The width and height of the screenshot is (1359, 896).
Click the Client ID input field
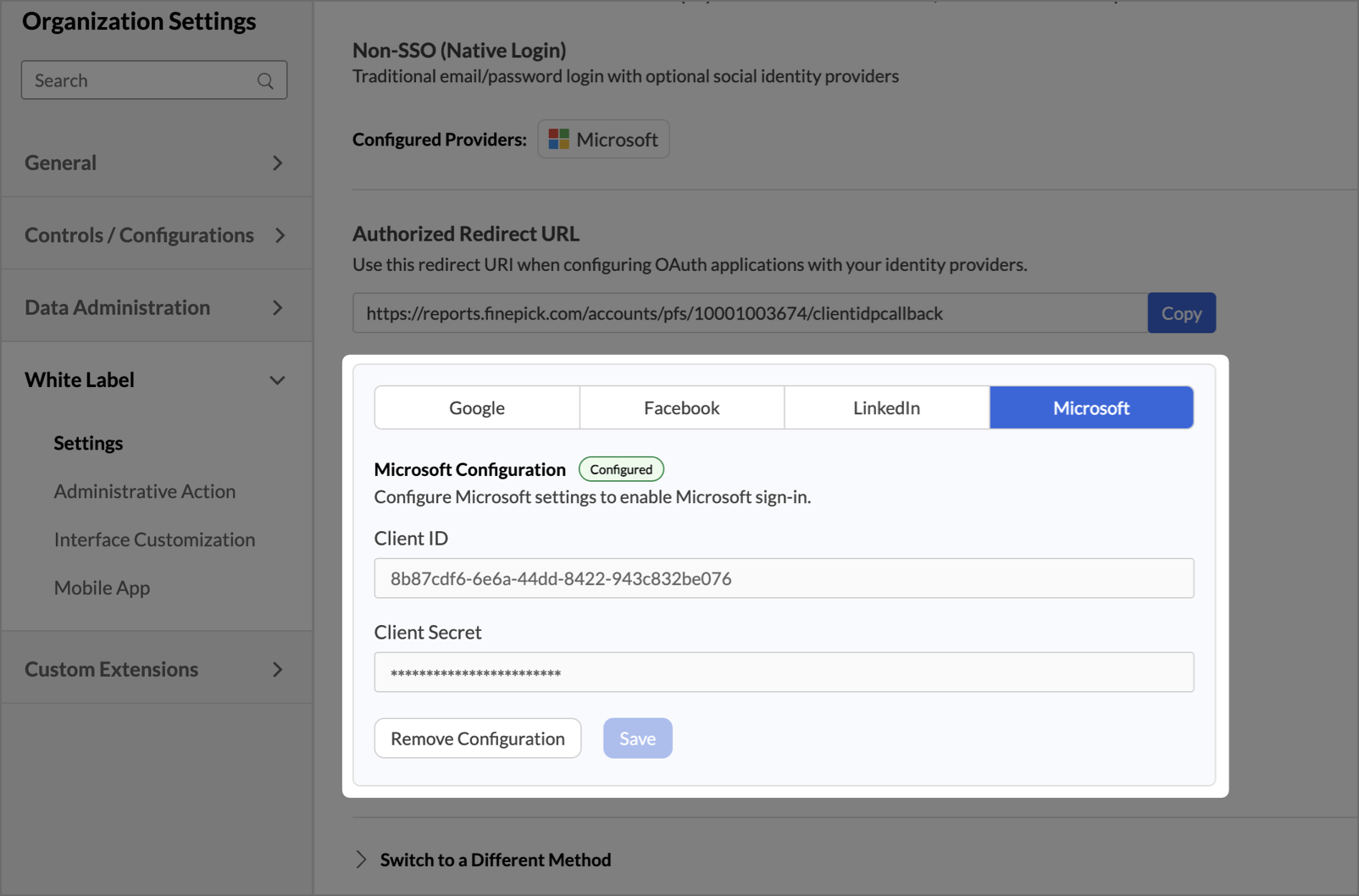[x=784, y=578]
